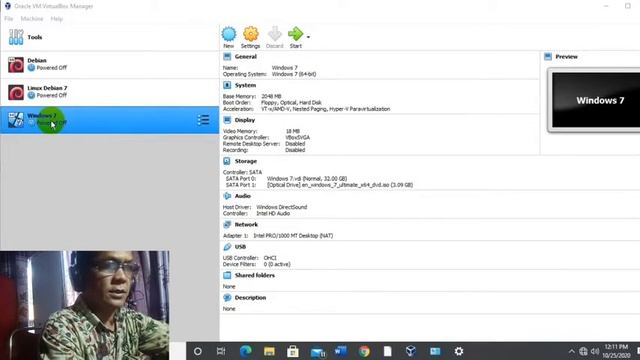The height and width of the screenshot is (360, 640).
Task: Open the Settings gear toolbar icon
Action: click(x=251, y=34)
